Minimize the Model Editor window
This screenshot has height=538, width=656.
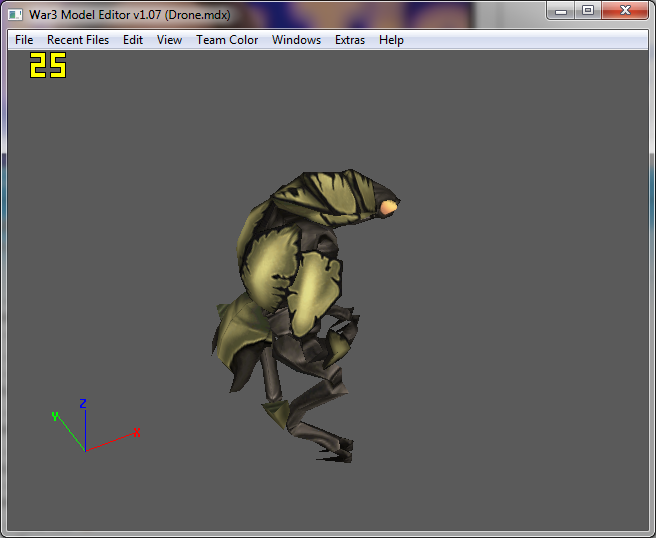tap(561, 10)
